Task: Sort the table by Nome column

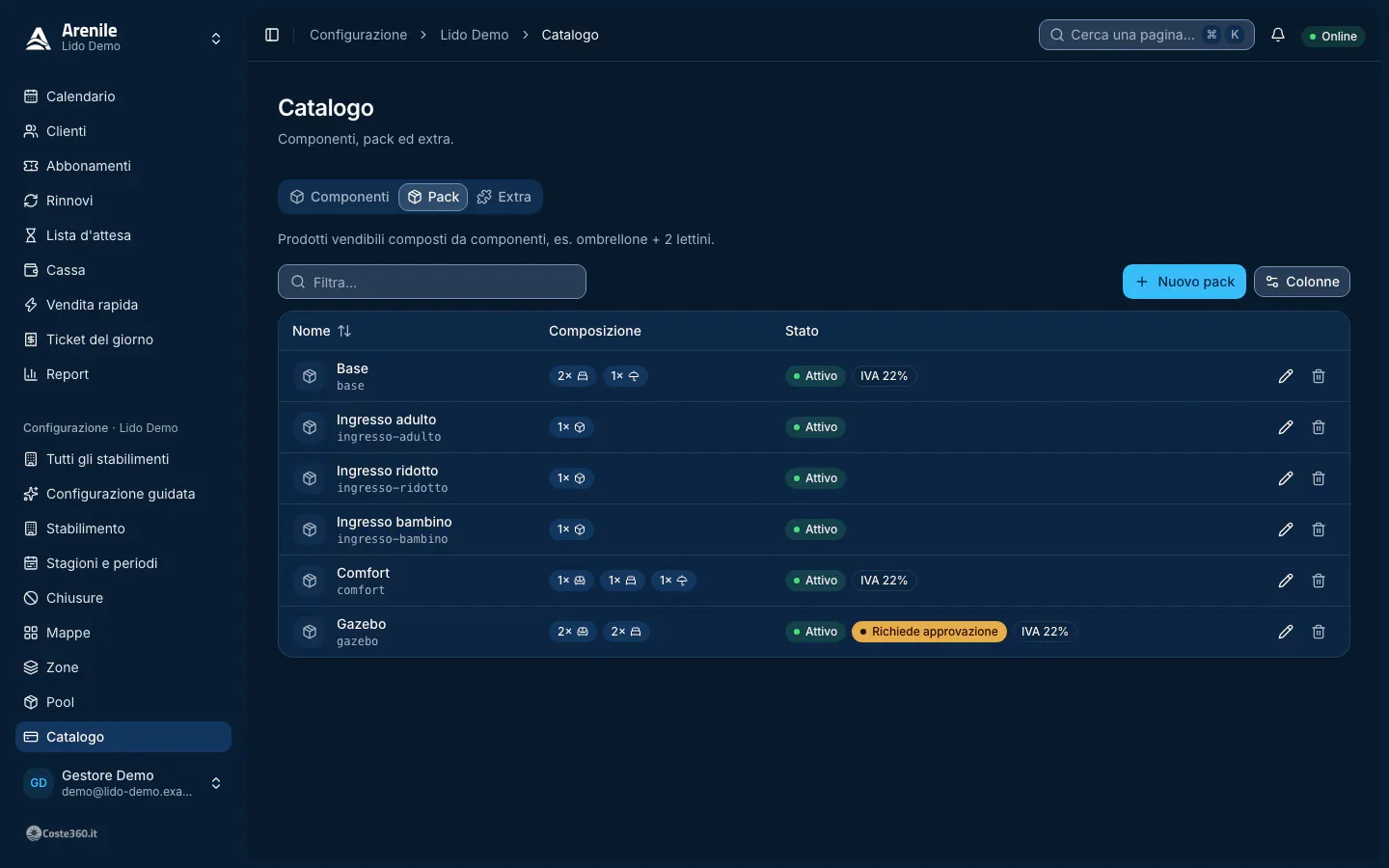Action: click(x=322, y=331)
